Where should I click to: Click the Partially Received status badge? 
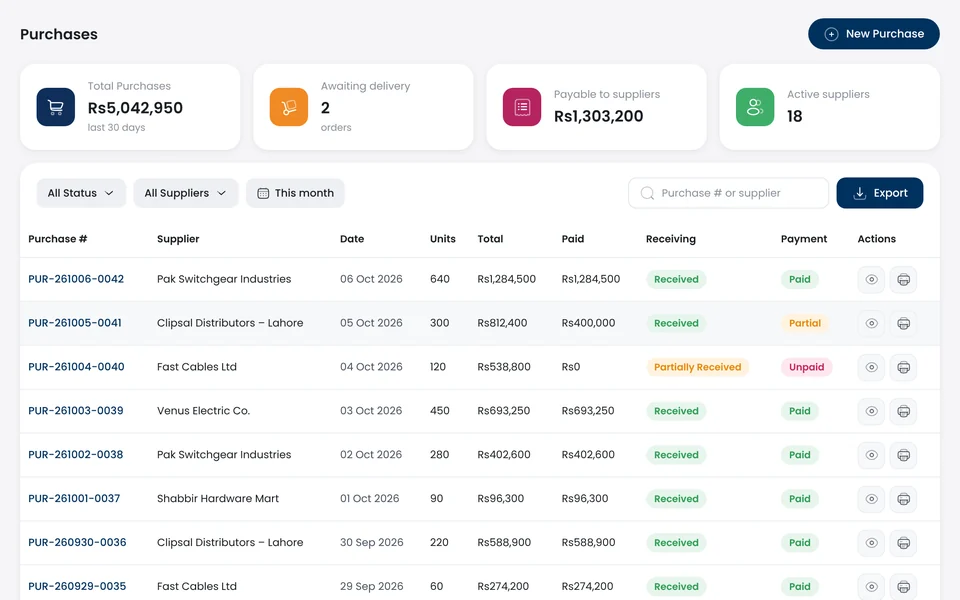pyautogui.click(x=697, y=367)
